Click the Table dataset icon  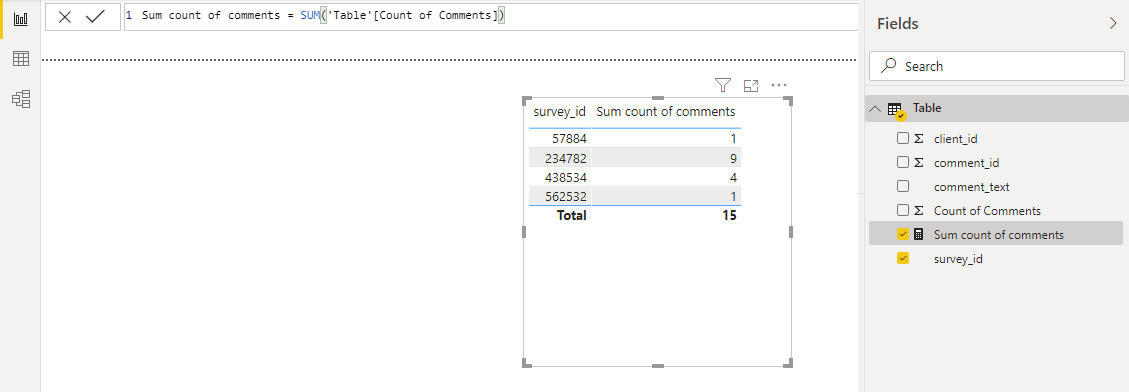coord(896,110)
